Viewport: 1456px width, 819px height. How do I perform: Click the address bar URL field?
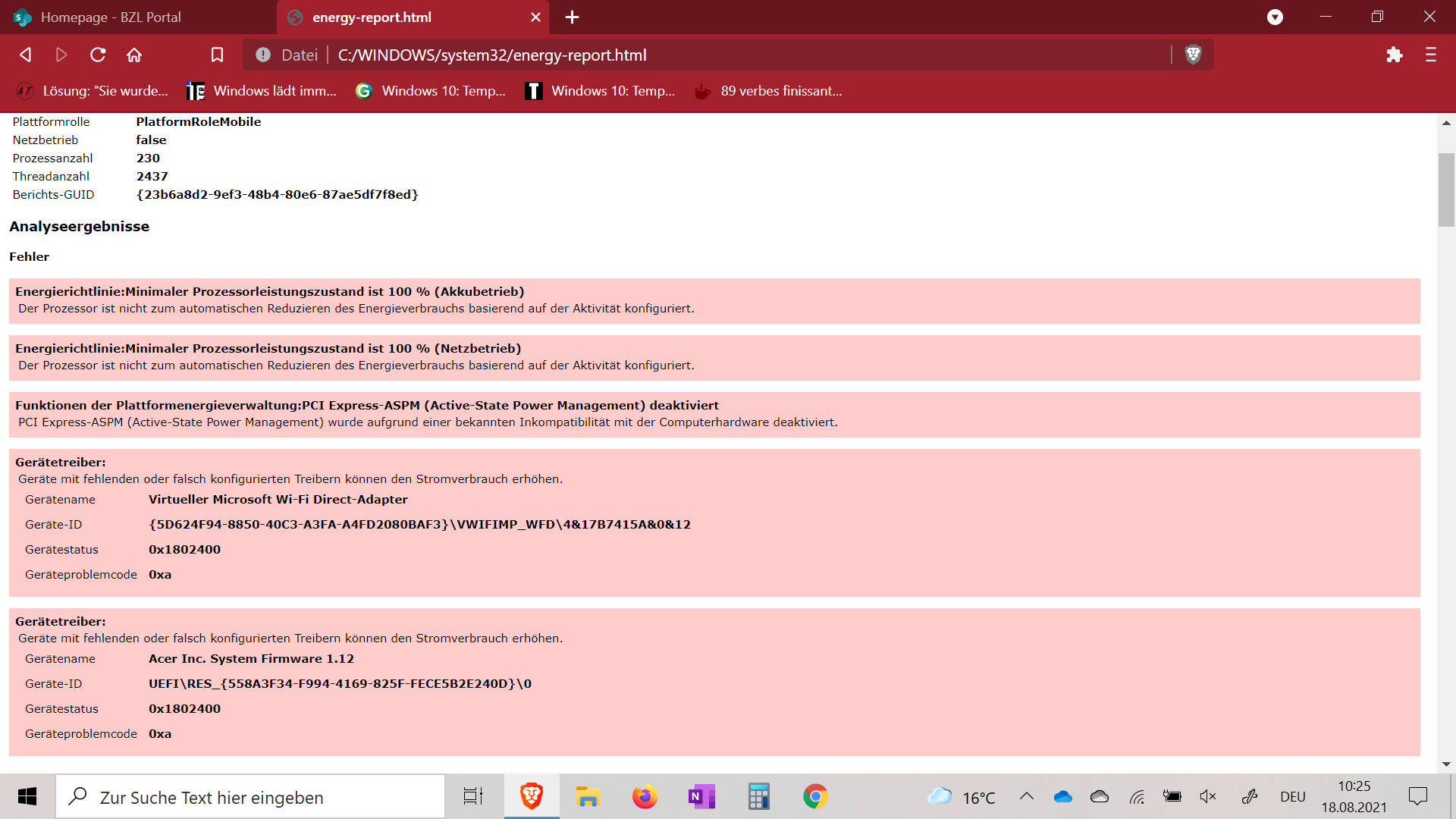[x=682, y=55]
